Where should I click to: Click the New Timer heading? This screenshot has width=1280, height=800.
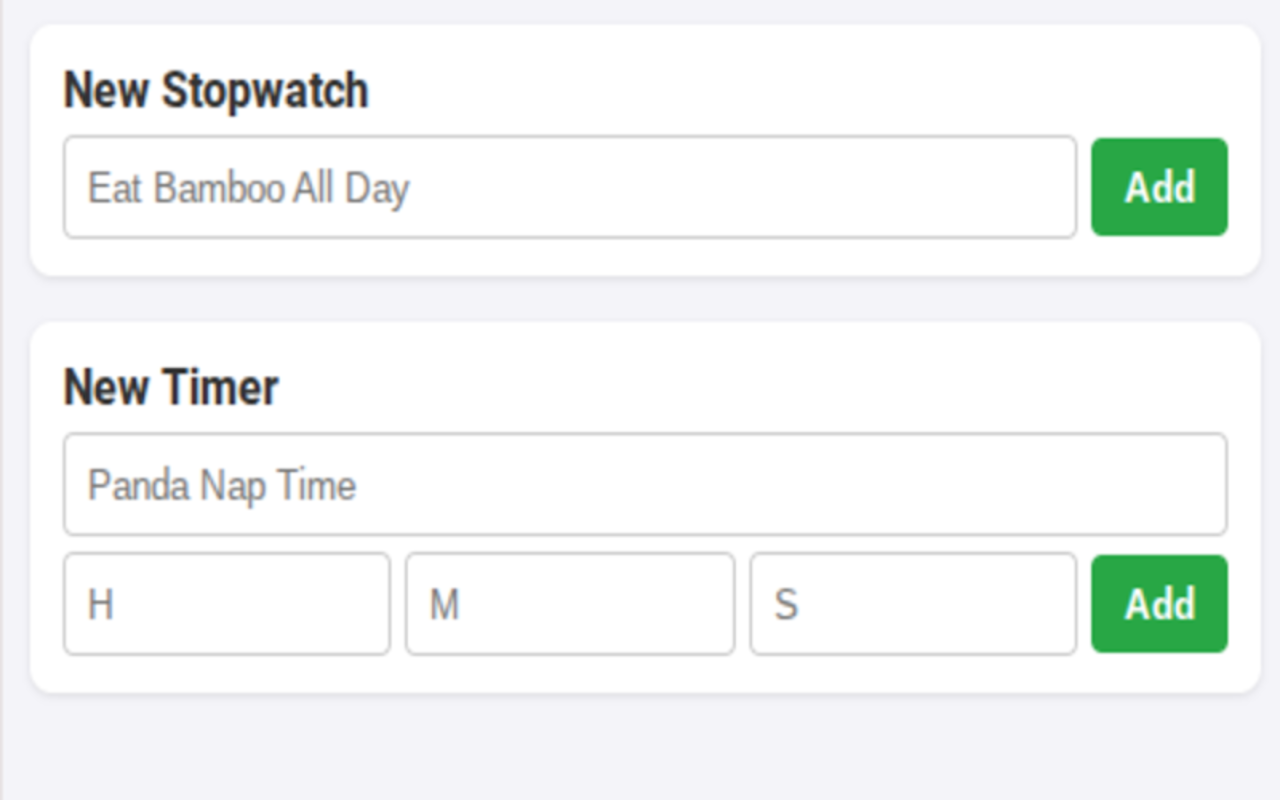click(171, 387)
